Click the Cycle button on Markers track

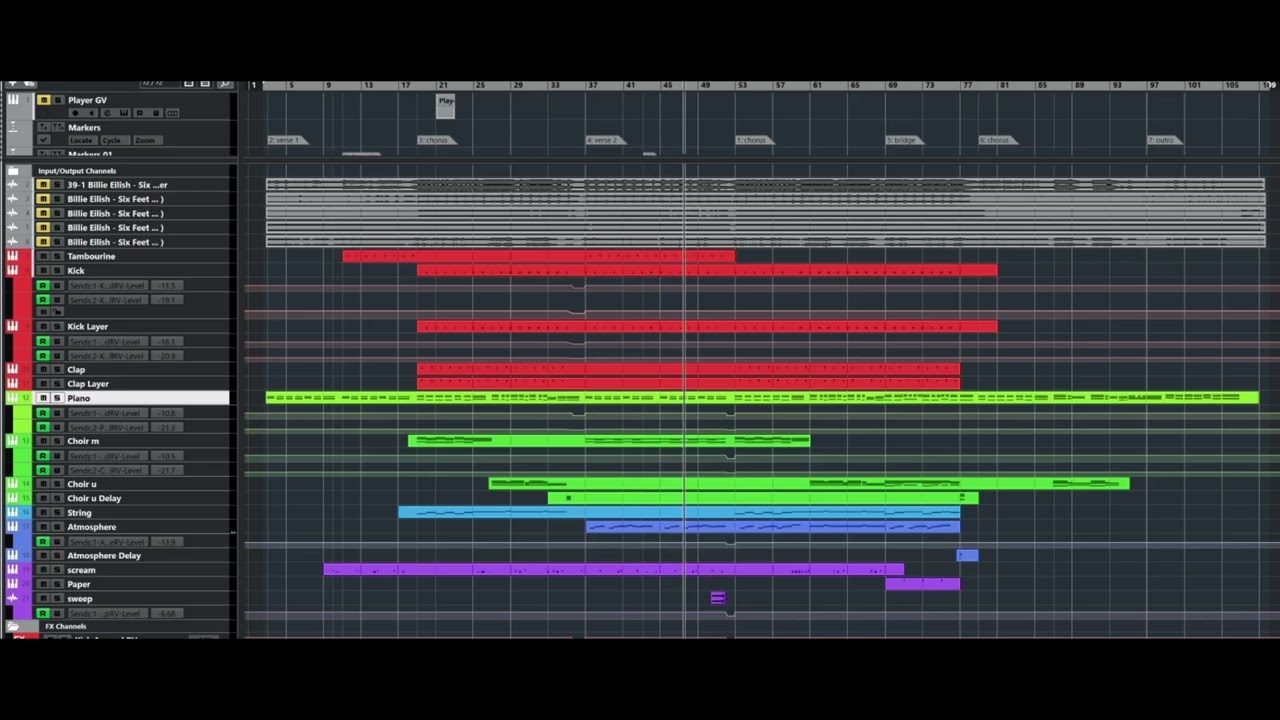coord(114,140)
